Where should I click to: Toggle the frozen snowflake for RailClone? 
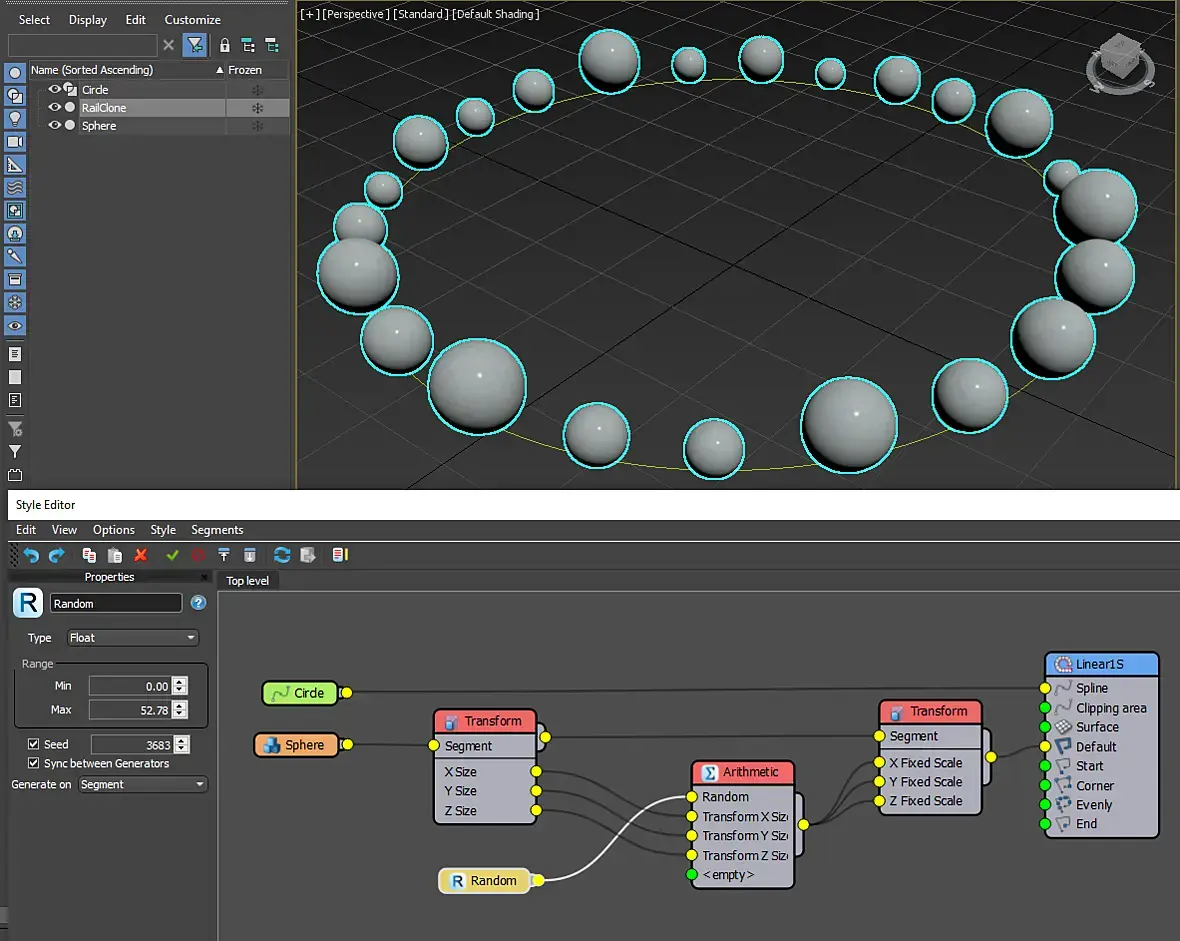click(257, 107)
